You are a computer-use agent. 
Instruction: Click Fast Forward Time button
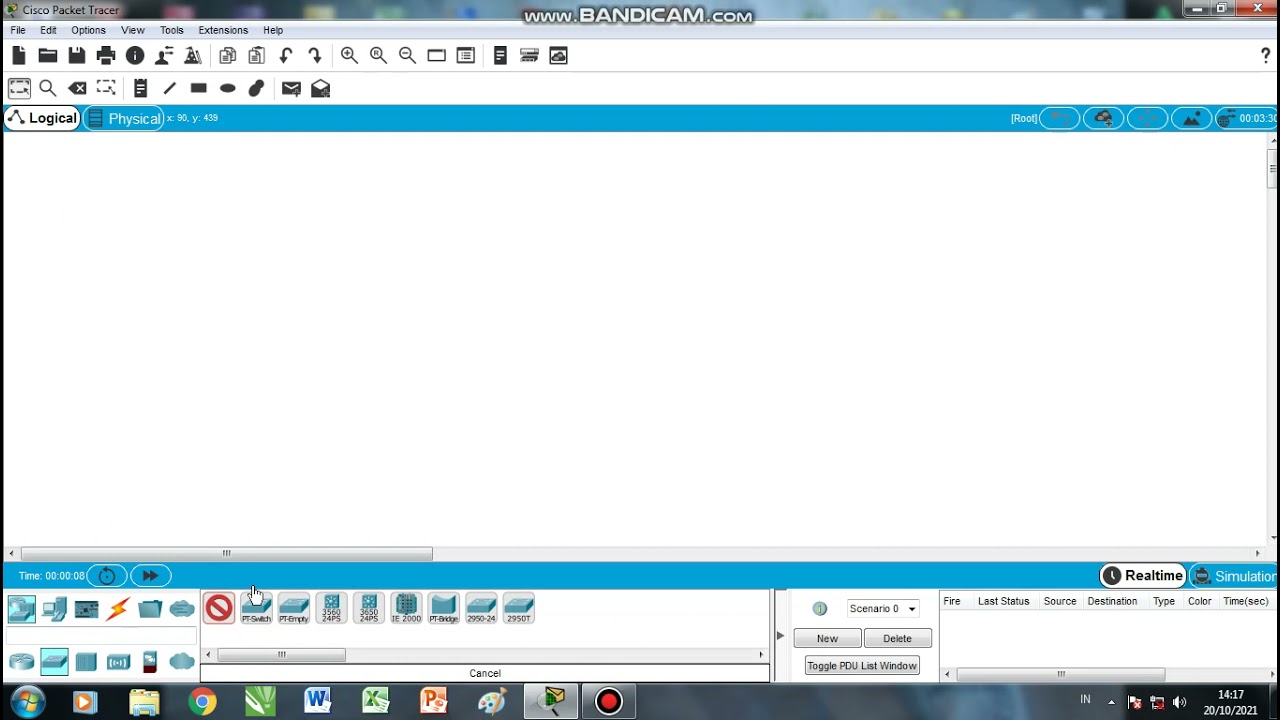150,576
